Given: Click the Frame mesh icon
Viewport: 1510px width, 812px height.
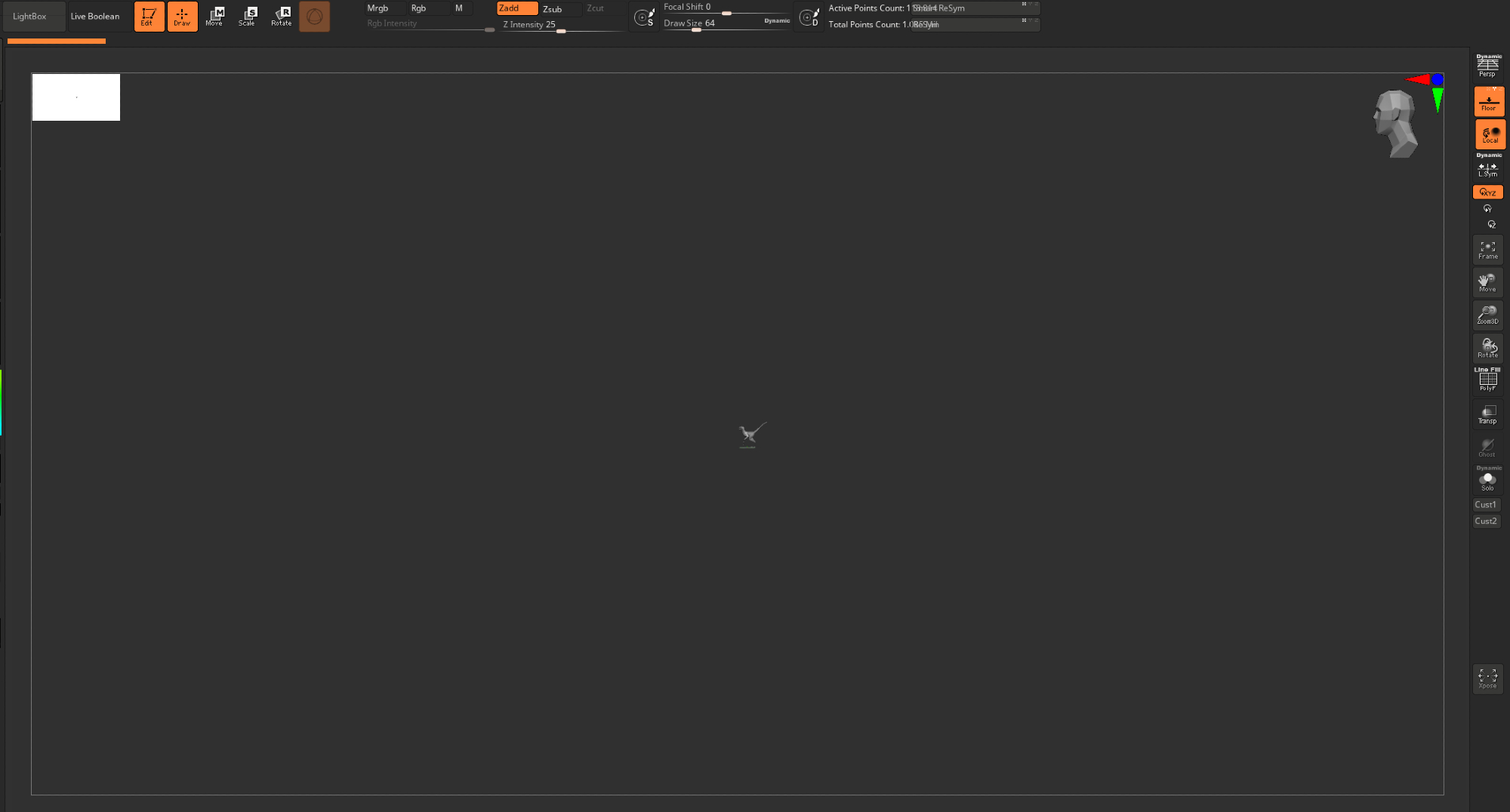Looking at the screenshot, I should [1487, 250].
